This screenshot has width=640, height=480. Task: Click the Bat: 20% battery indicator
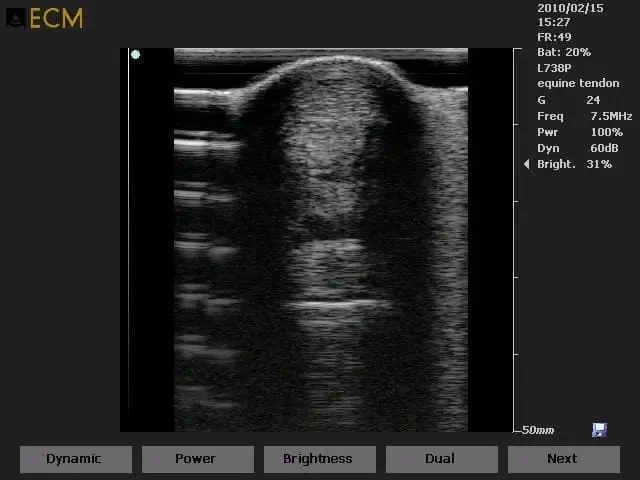564,52
